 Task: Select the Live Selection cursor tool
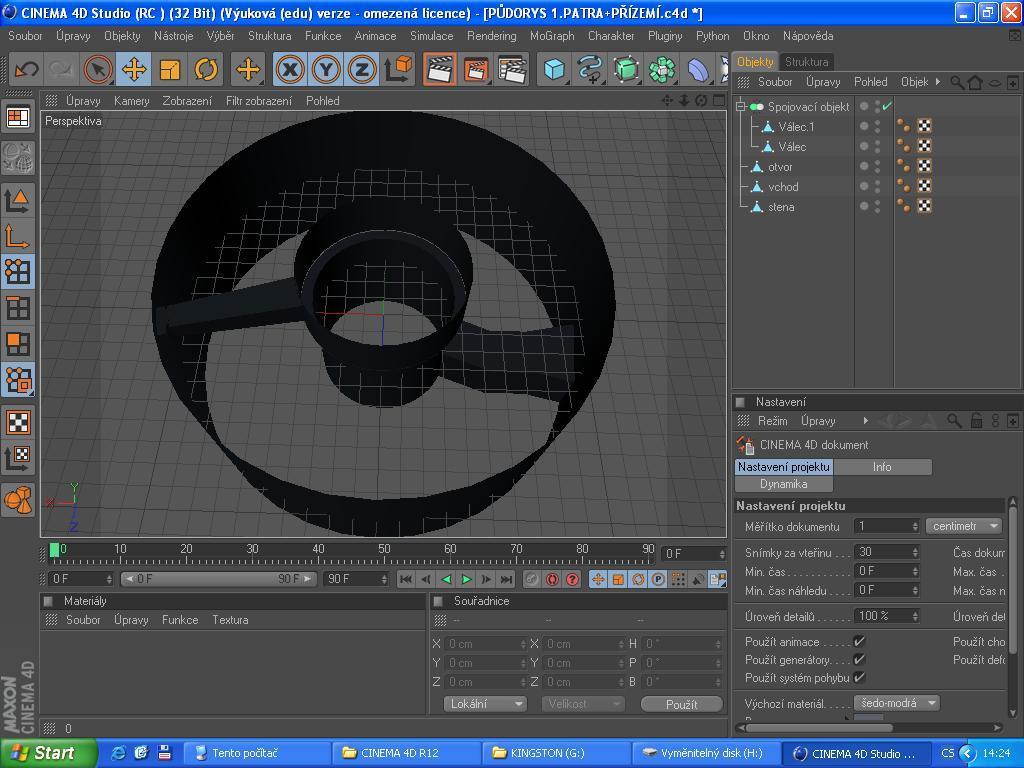click(98, 69)
